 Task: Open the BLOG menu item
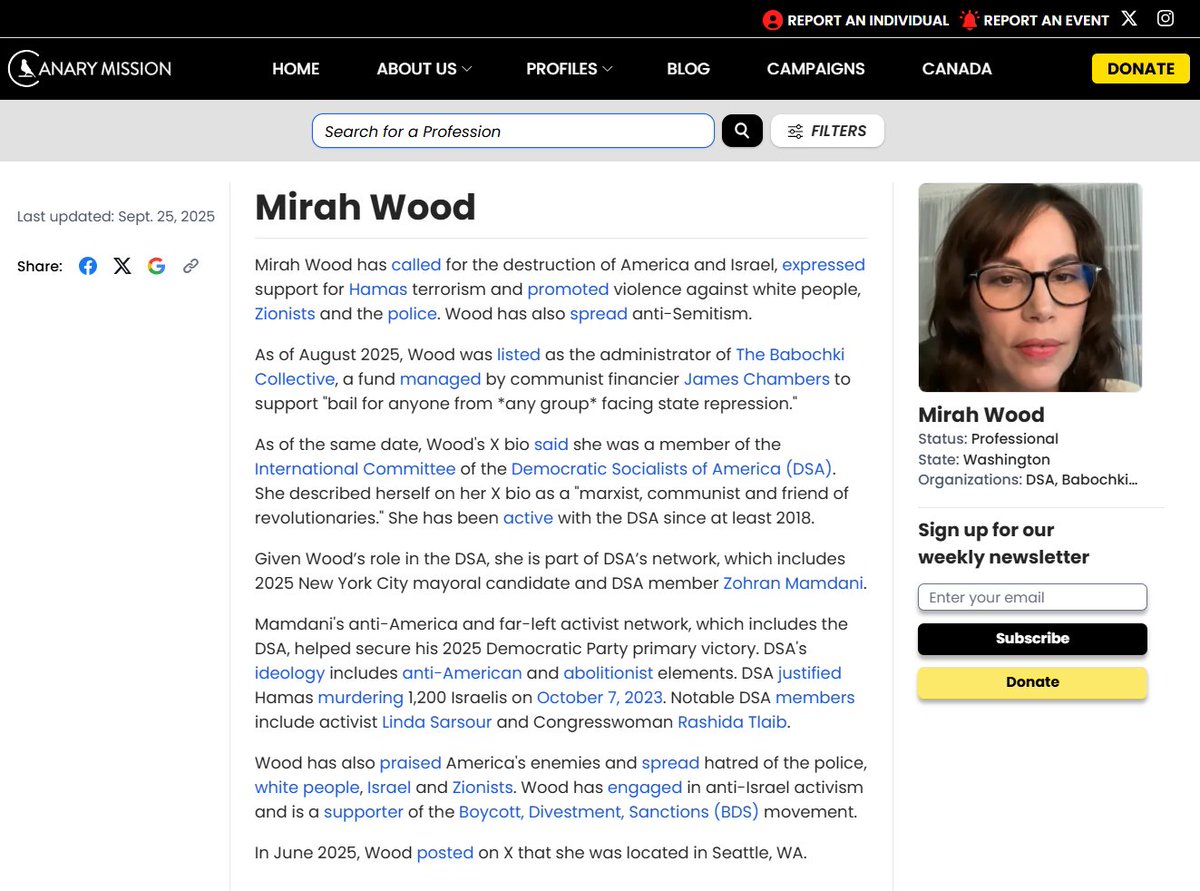[x=688, y=69]
